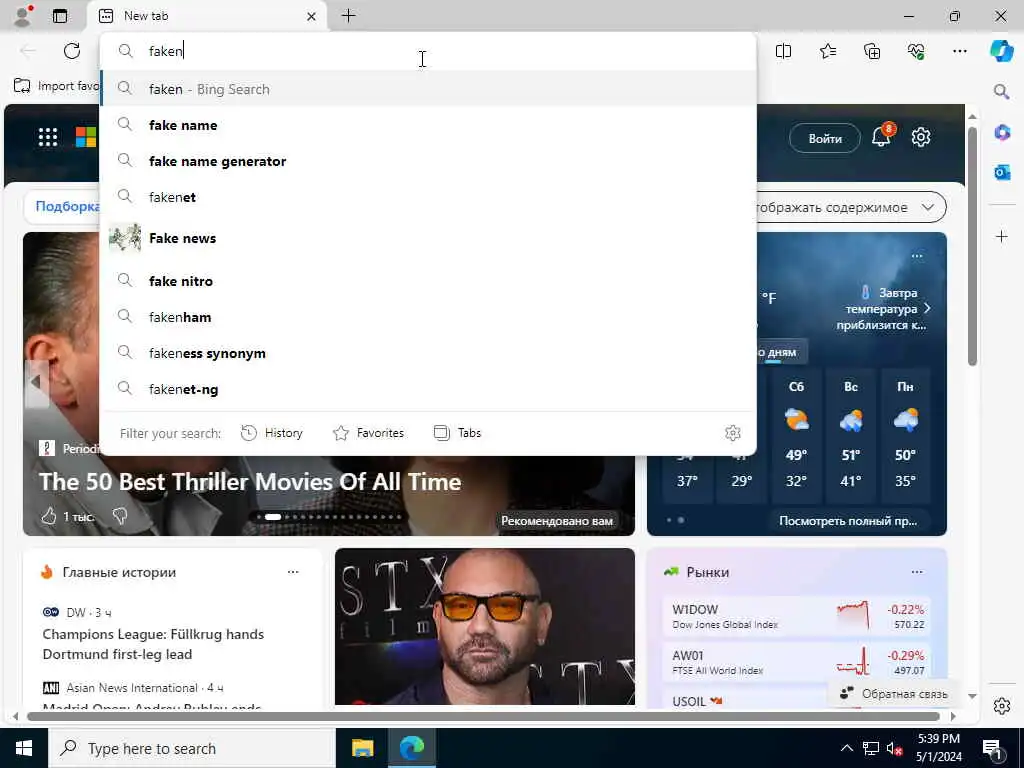
Task: Pick the 'fake nitro' suggestion
Action: 428,281
